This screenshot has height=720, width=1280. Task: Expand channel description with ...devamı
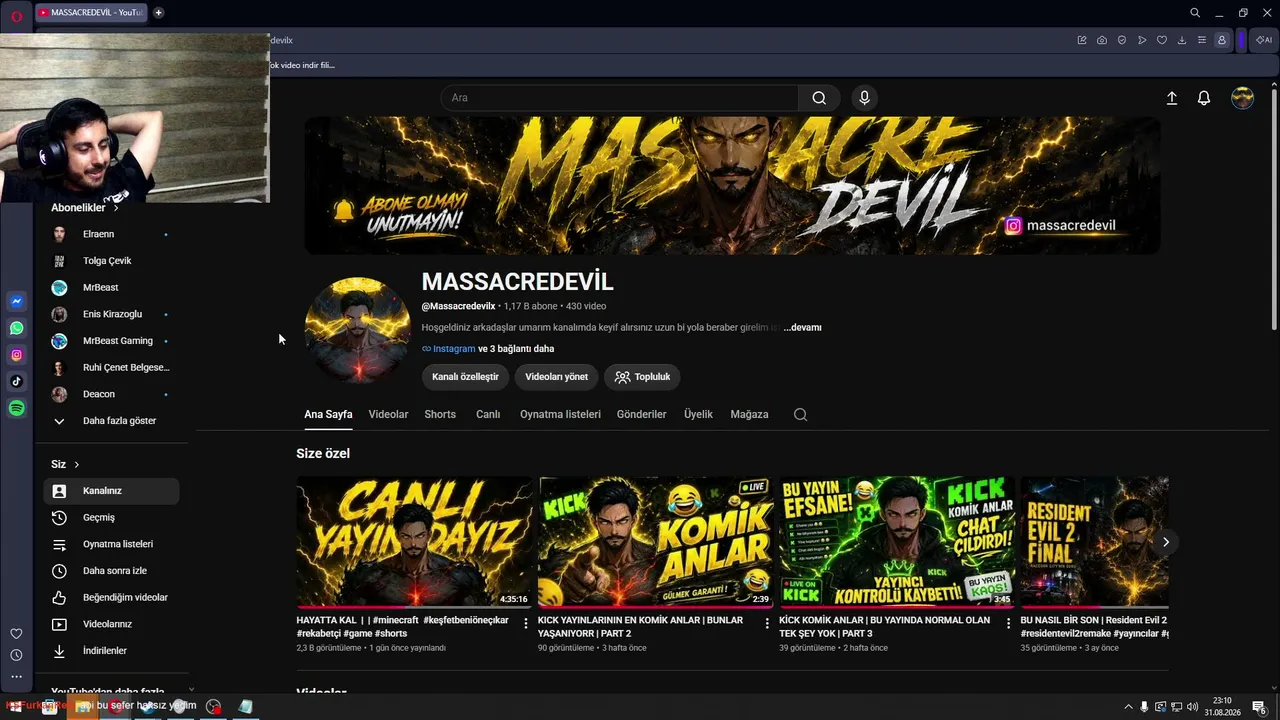click(x=802, y=327)
